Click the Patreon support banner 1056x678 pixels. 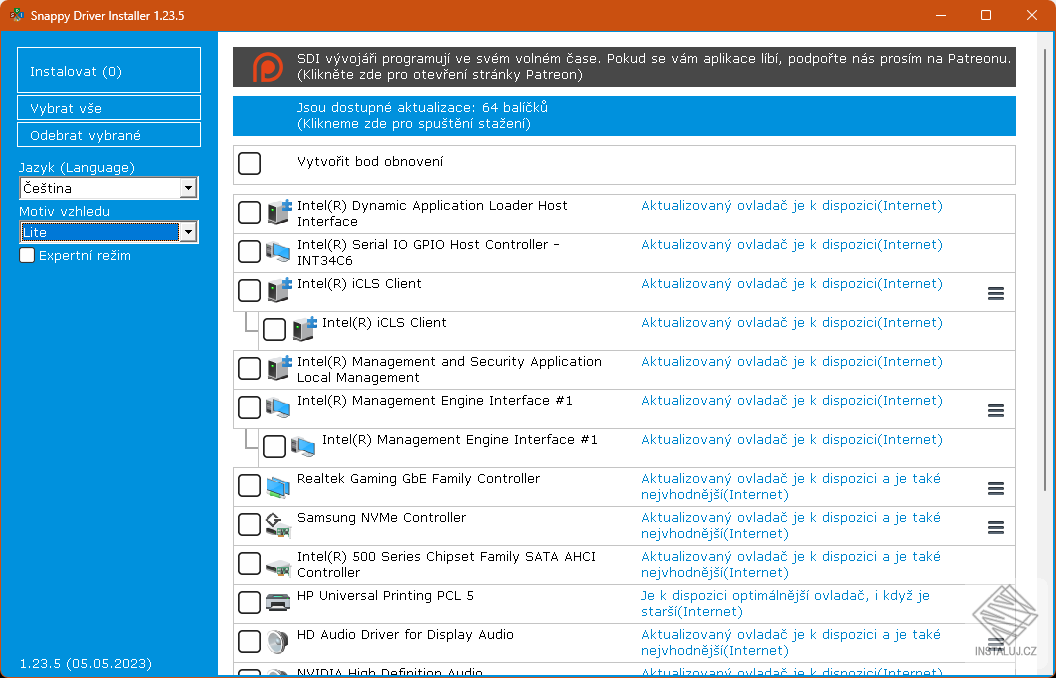[x=624, y=67]
